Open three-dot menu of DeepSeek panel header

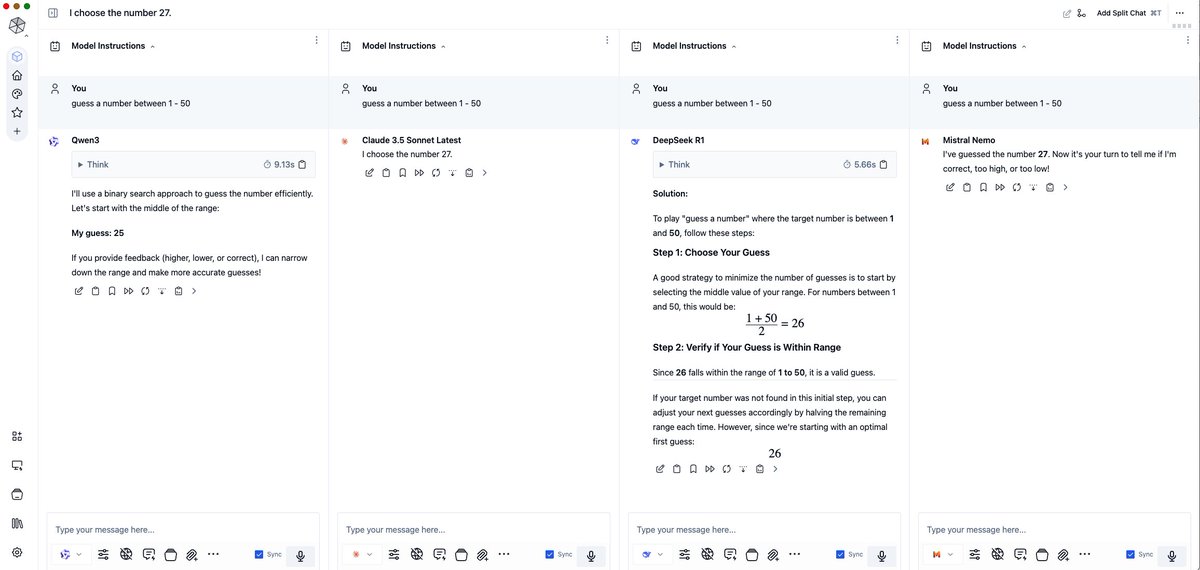tap(897, 40)
